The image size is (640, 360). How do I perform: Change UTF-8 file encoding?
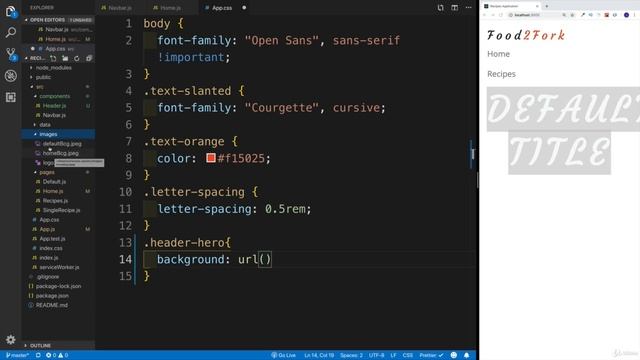point(376,355)
